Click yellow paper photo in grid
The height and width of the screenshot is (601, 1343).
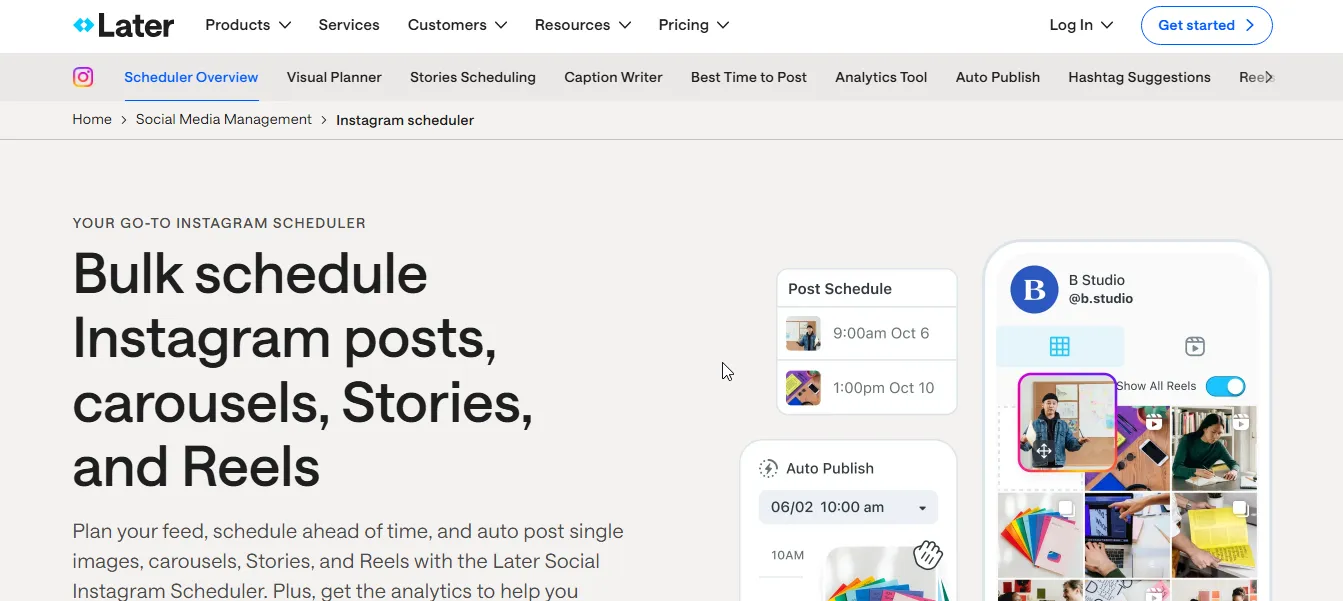point(1214,535)
